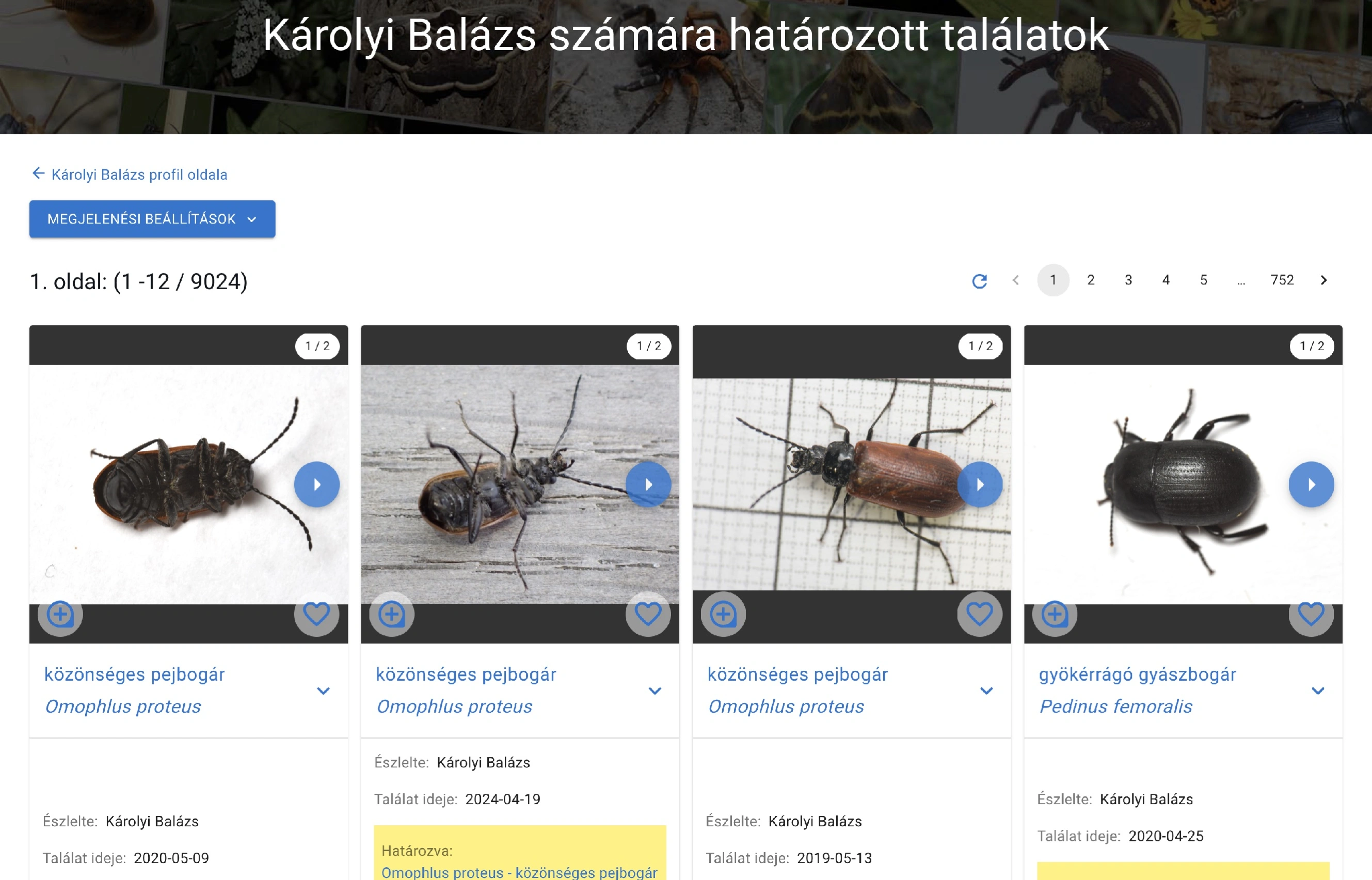The image size is (1372, 880).
Task: Go to page 3 of results
Action: [1128, 280]
